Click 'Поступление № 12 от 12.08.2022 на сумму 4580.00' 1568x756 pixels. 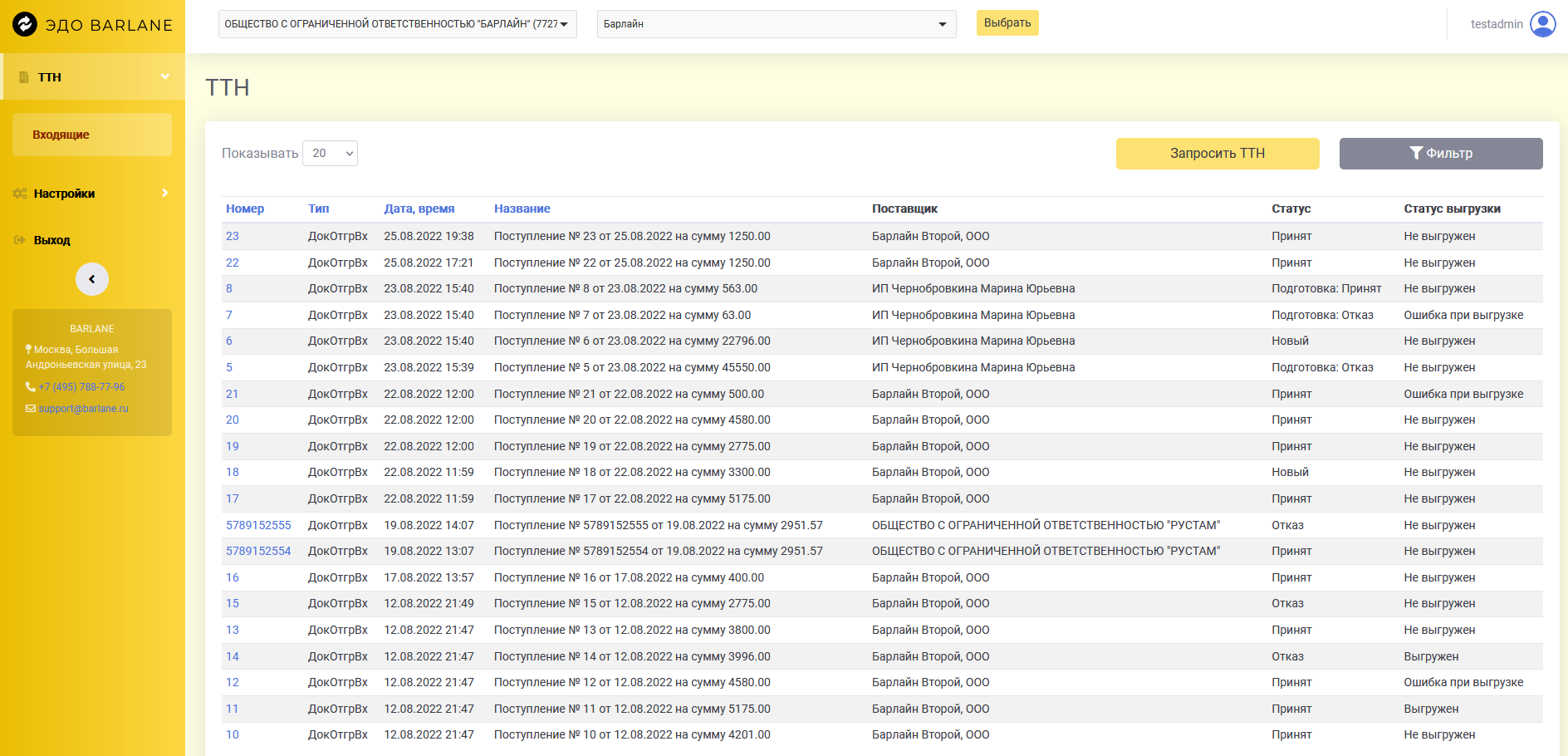632,682
